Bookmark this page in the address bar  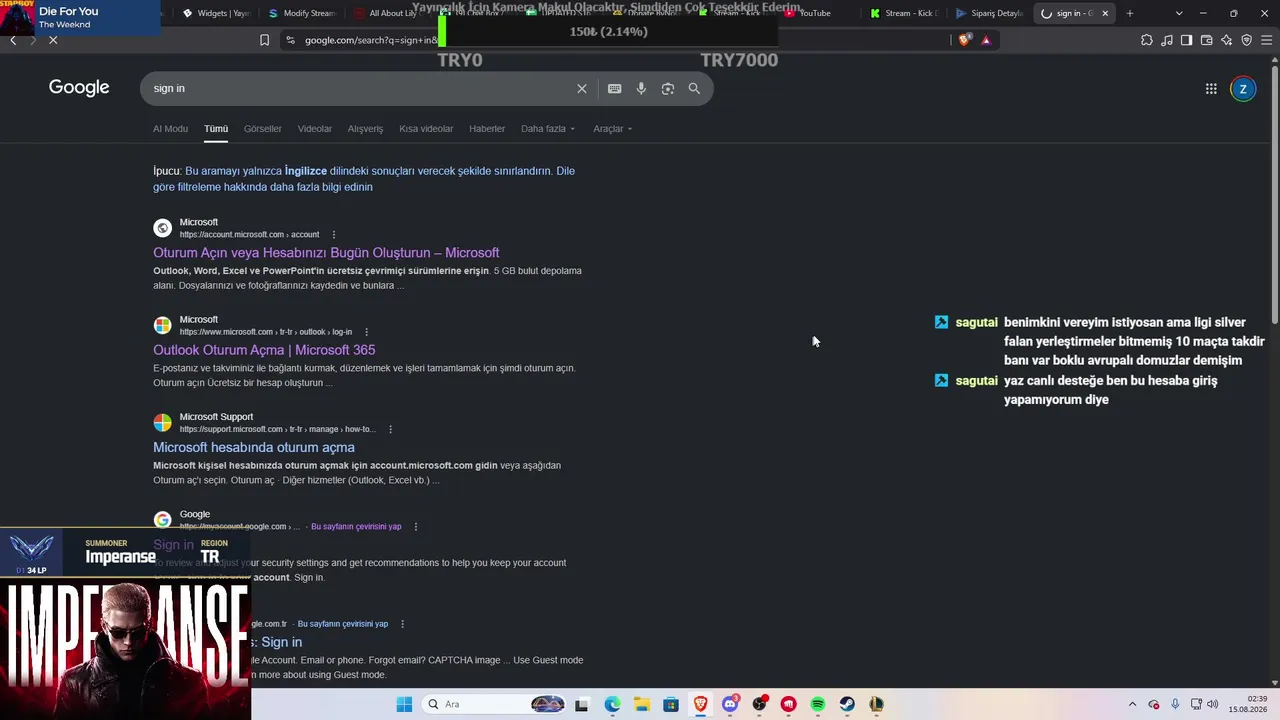(264, 40)
